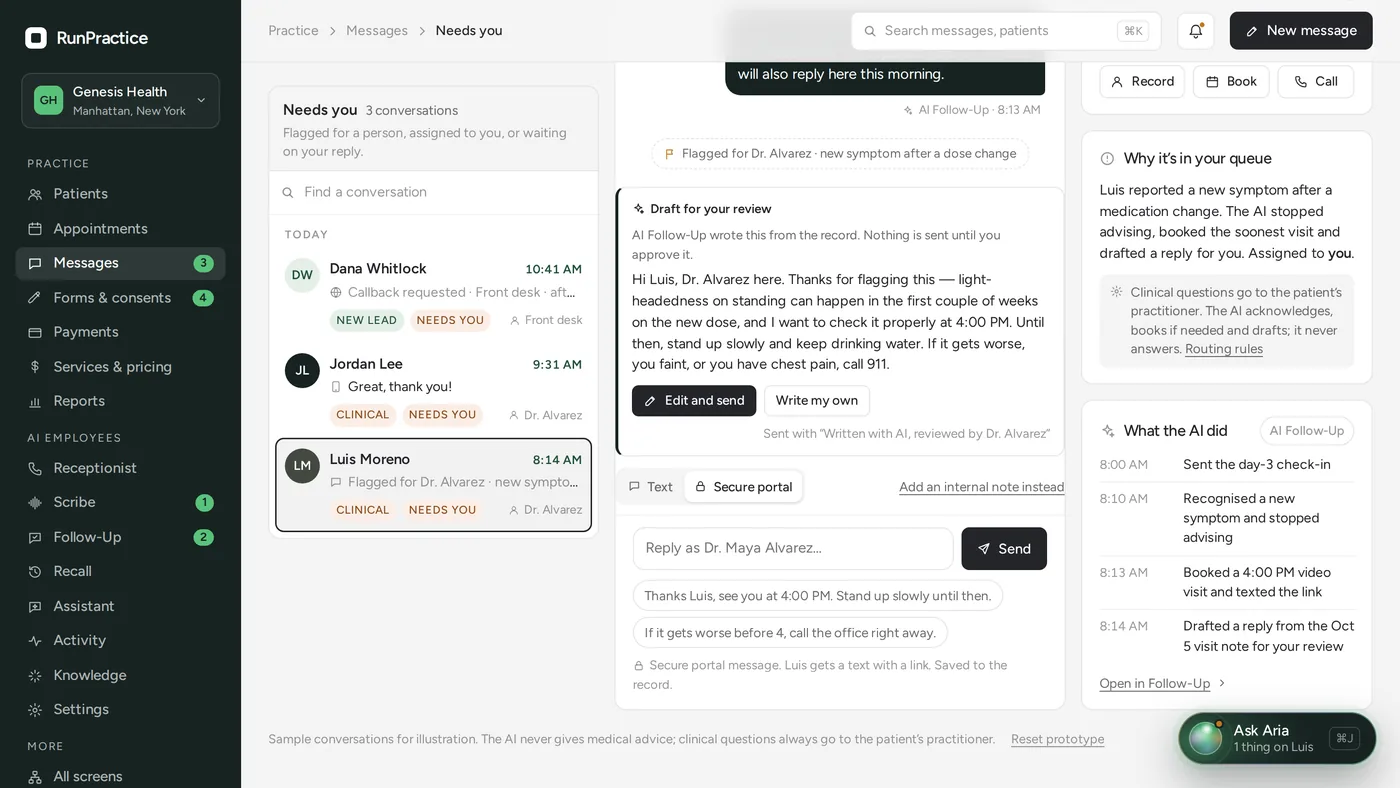Open the Routing rules link
Image resolution: width=1400 pixels, height=788 pixels.
1224,349
